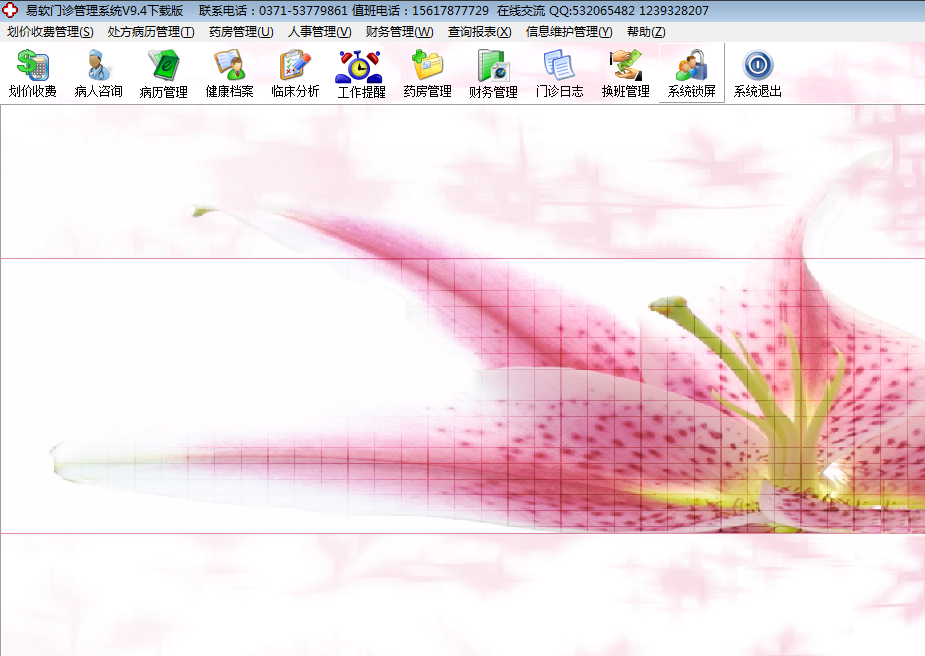Screen dimensions: 925x656
Task: Open the 病历管理 medical records icon
Action: click(x=164, y=73)
